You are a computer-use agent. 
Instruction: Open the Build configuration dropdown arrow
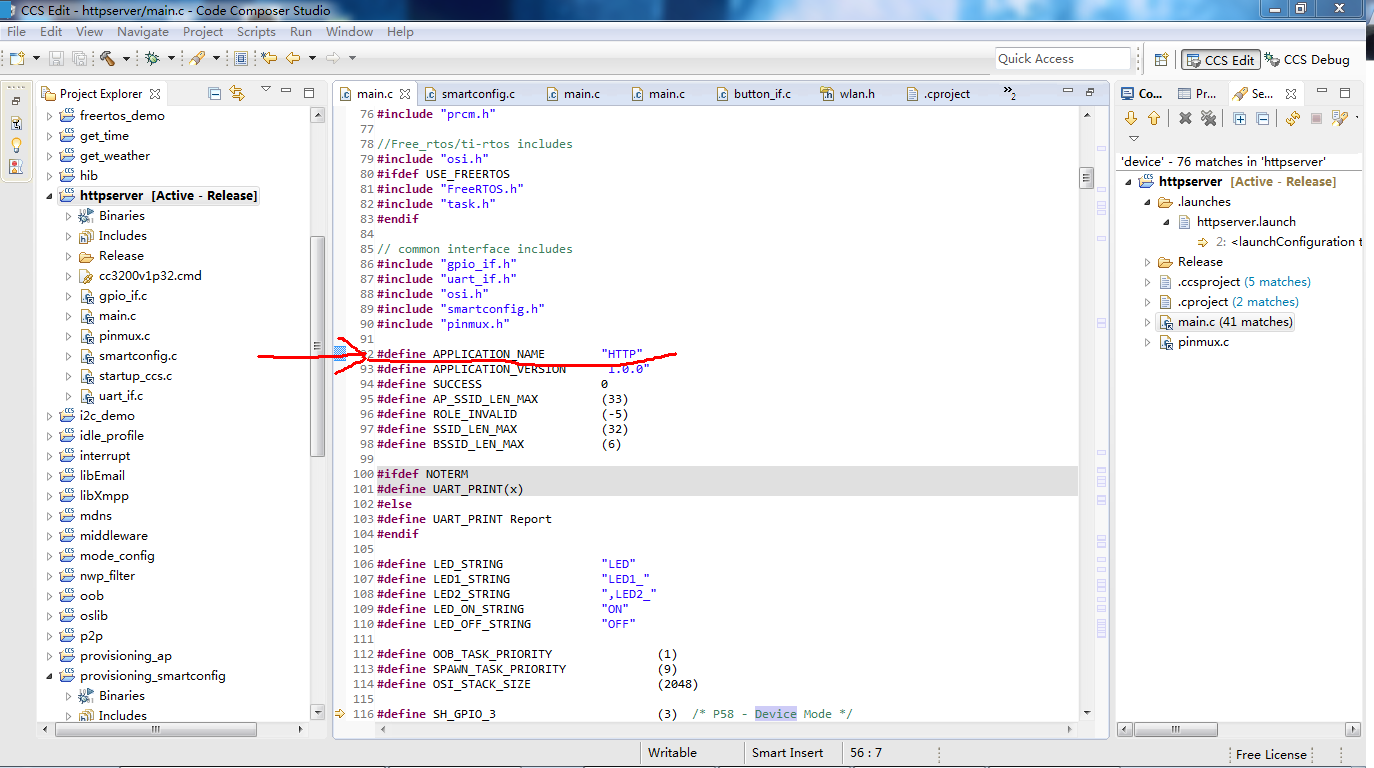pyautogui.click(x=126, y=59)
